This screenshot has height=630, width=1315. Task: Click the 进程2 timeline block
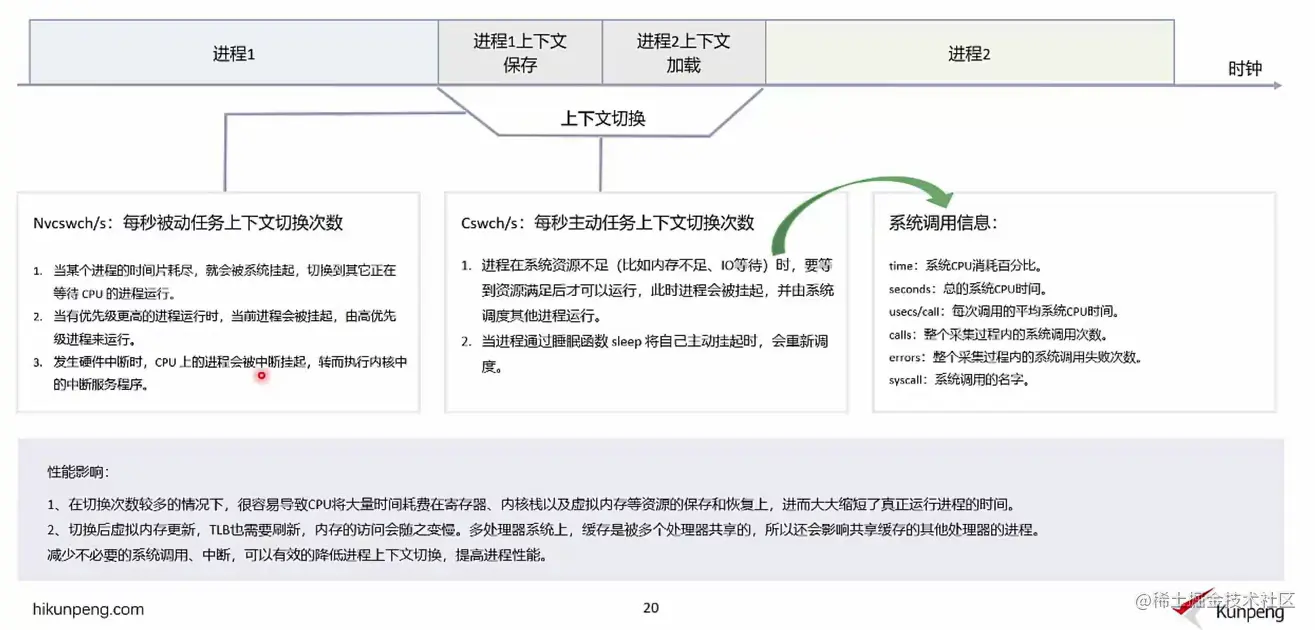coord(969,53)
